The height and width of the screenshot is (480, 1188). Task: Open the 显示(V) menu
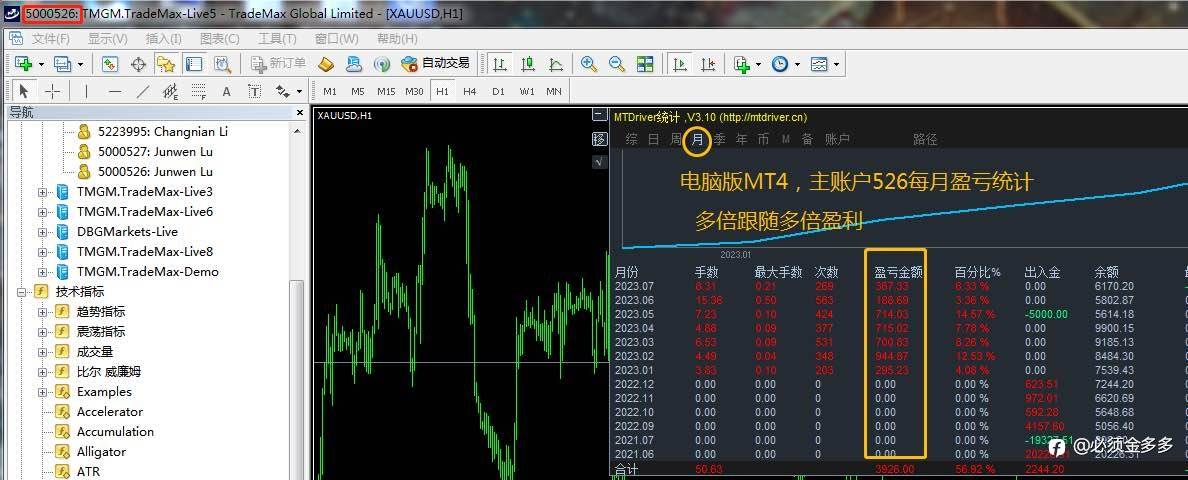coord(108,39)
